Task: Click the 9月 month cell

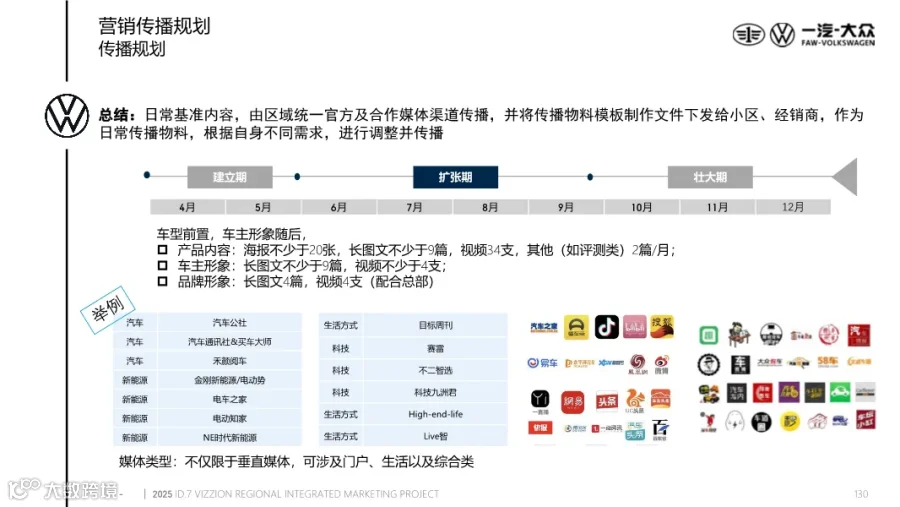Action: pos(566,207)
